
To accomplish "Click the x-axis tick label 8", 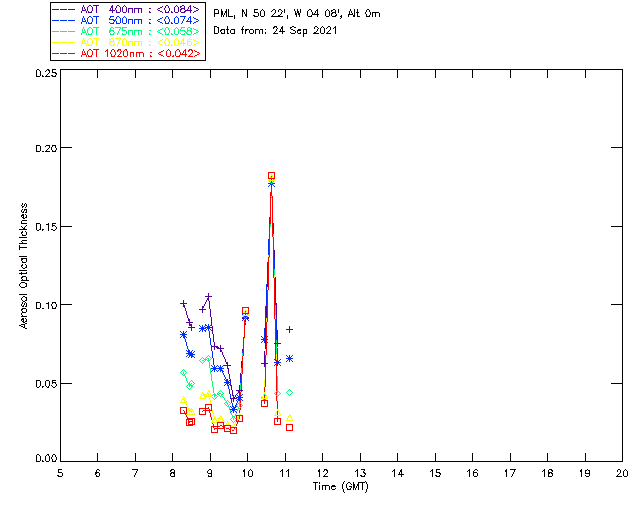I will (173, 473).
